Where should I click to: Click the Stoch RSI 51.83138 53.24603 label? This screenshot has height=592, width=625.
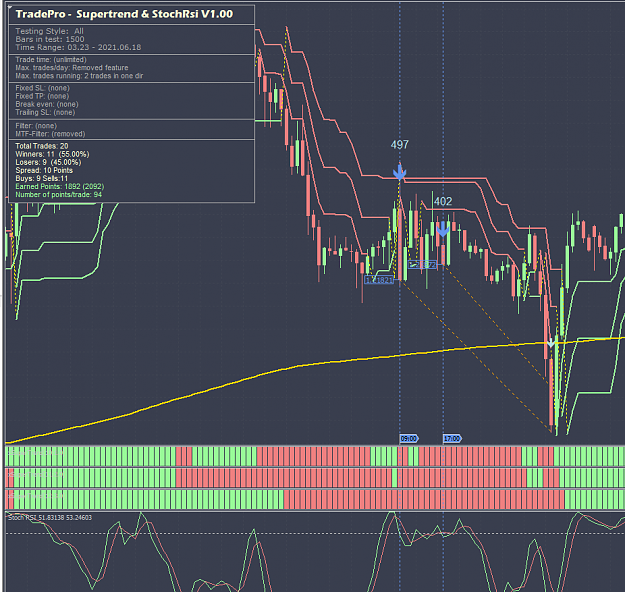click(50, 517)
